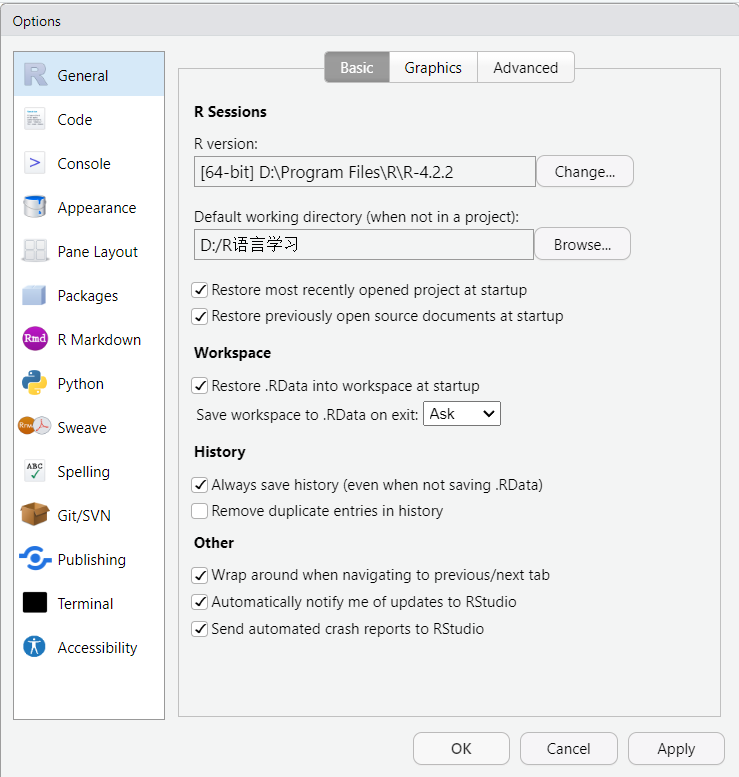Switch to the Basic tab
The width and height of the screenshot is (739, 777).
[357, 67]
